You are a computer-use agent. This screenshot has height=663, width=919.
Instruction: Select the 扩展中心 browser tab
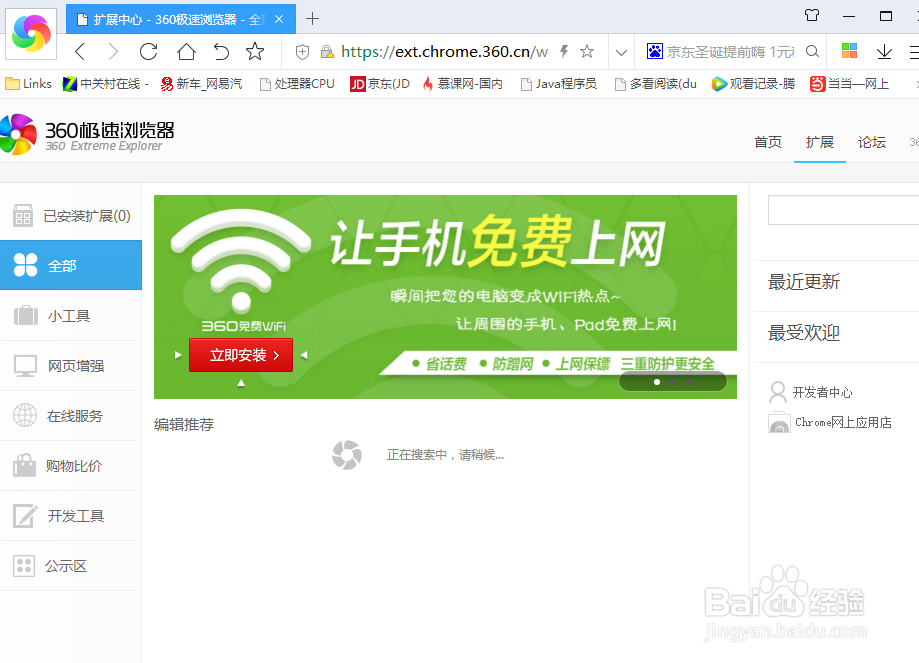181,19
